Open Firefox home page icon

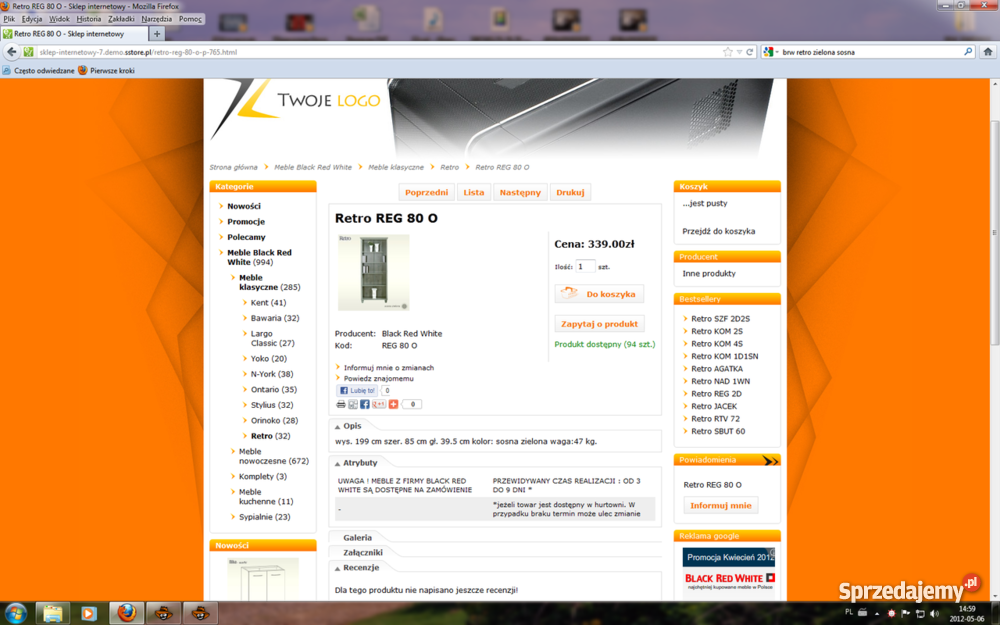click(x=990, y=52)
